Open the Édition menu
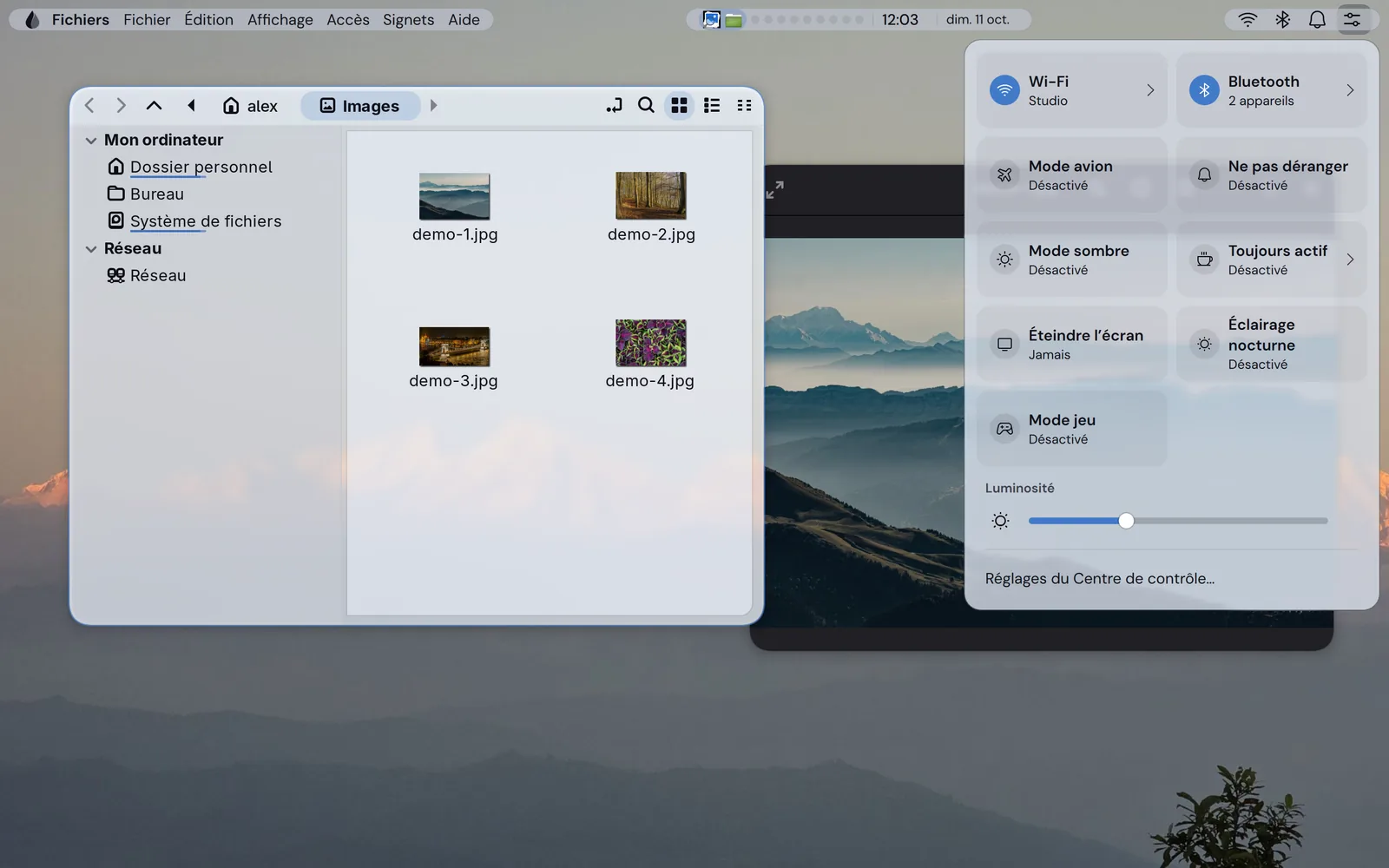Image resolution: width=1389 pixels, height=868 pixels. click(208, 20)
